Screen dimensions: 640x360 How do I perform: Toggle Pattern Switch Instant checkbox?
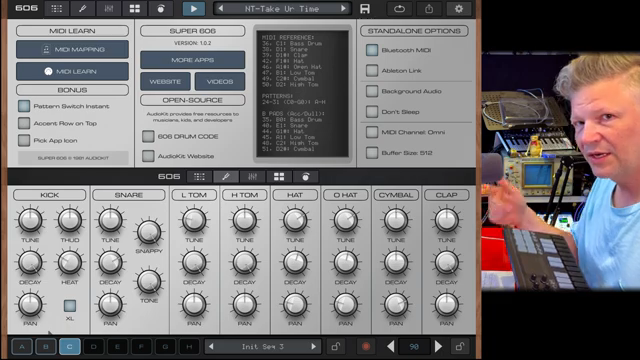pyautogui.click(x=24, y=106)
